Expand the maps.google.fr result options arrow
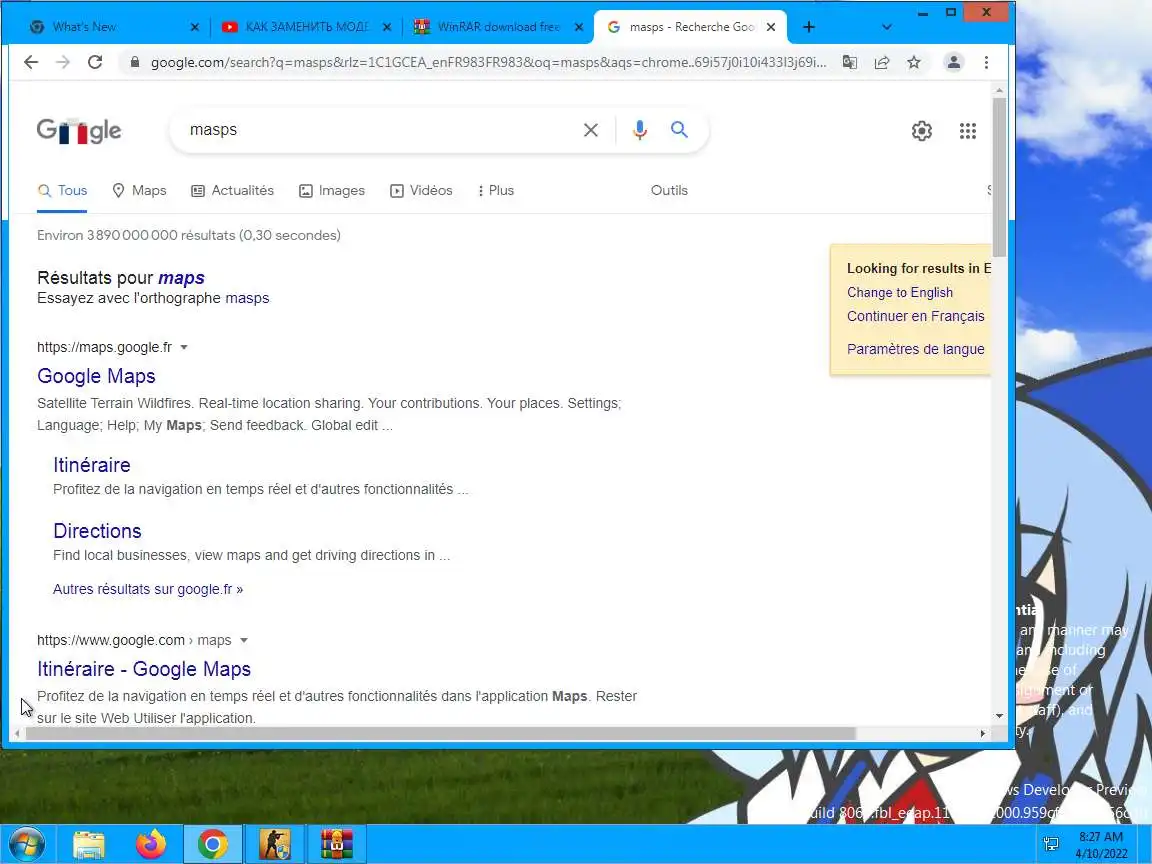This screenshot has width=1152, height=864. coord(184,348)
